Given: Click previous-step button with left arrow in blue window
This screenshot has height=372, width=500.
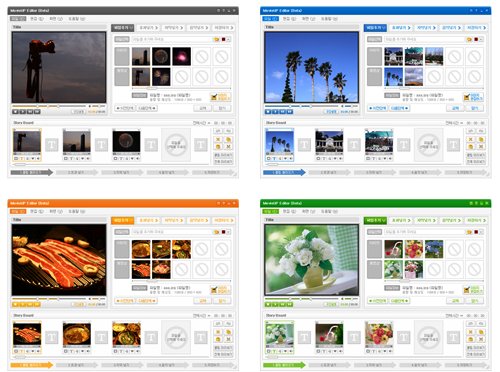Looking at the screenshot, I should [x=378, y=108].
